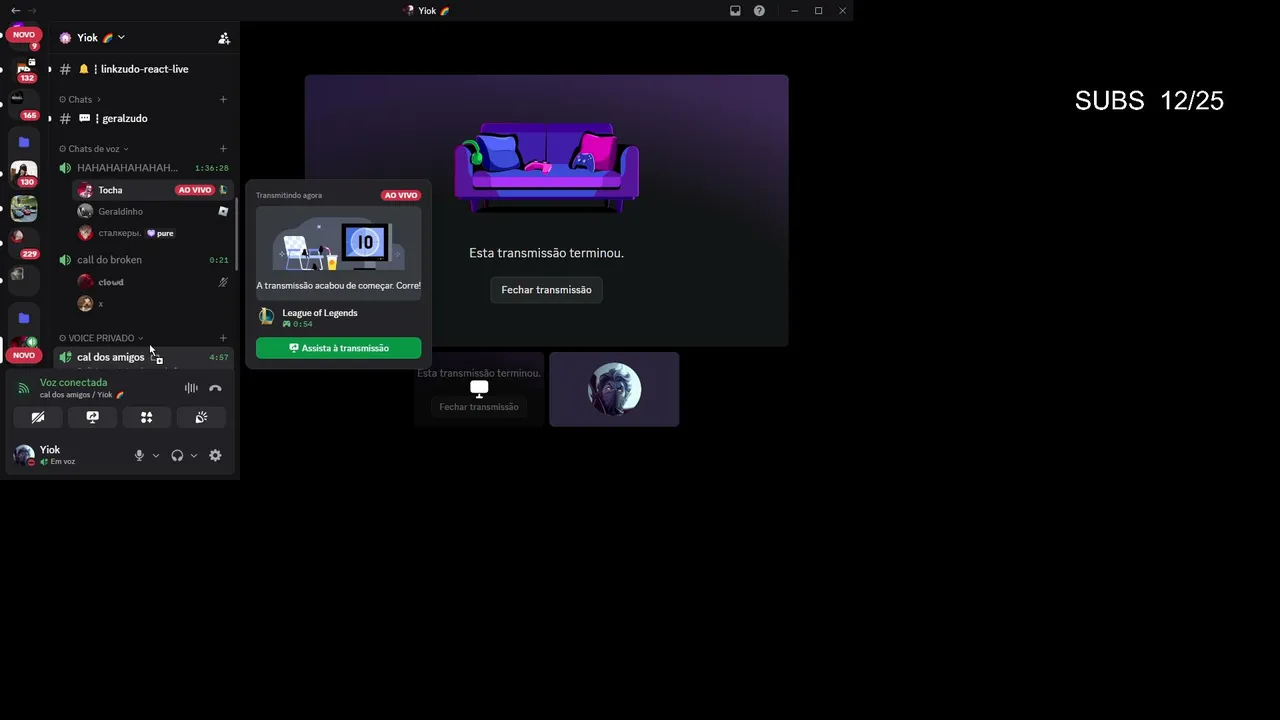1280x720 pixels.
Task: Start an activity from the voice panel
Action: click(x=147, y=417)
